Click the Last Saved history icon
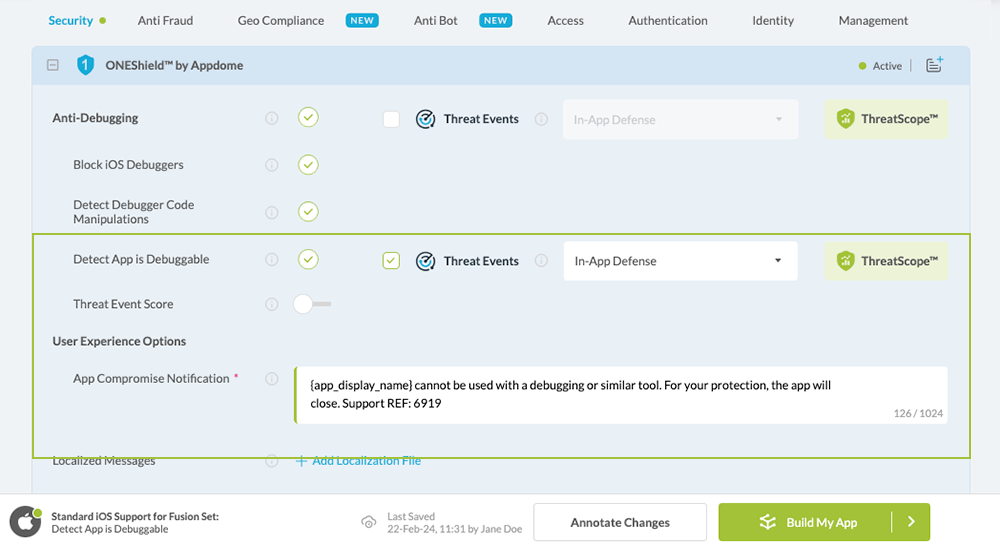 369,522
